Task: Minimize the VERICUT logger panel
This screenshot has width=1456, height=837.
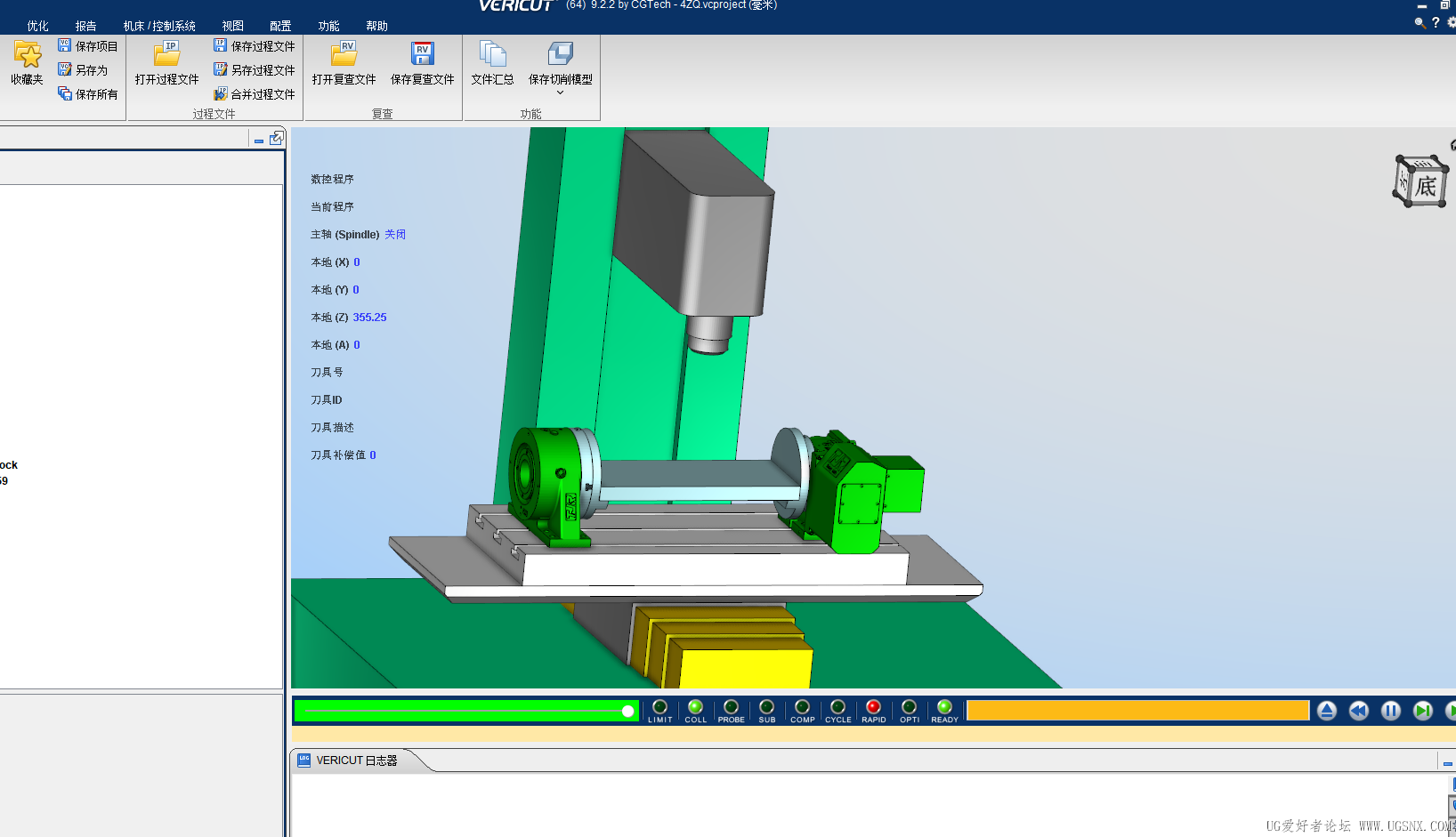Action: 1448,762
